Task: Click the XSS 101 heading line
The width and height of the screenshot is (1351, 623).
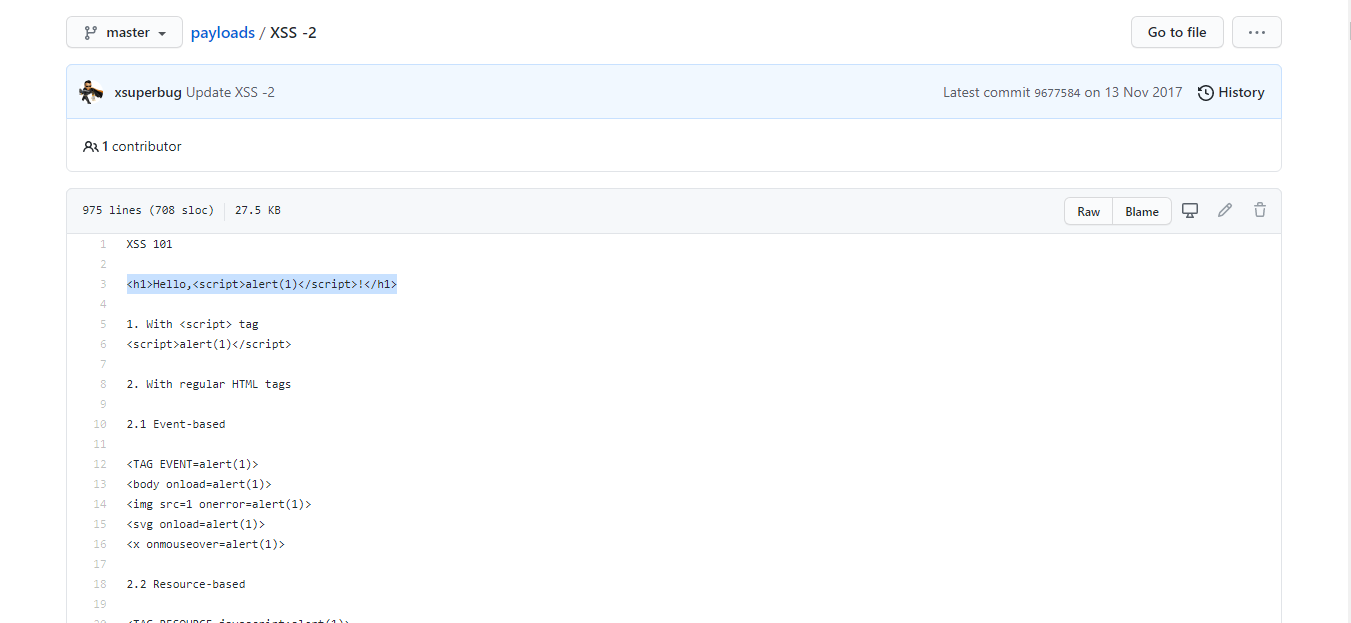Action: (x=150, y=244)
